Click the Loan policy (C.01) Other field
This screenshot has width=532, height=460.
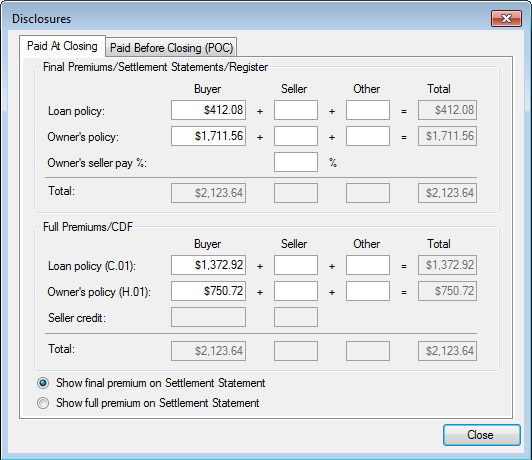click(368, 265)
